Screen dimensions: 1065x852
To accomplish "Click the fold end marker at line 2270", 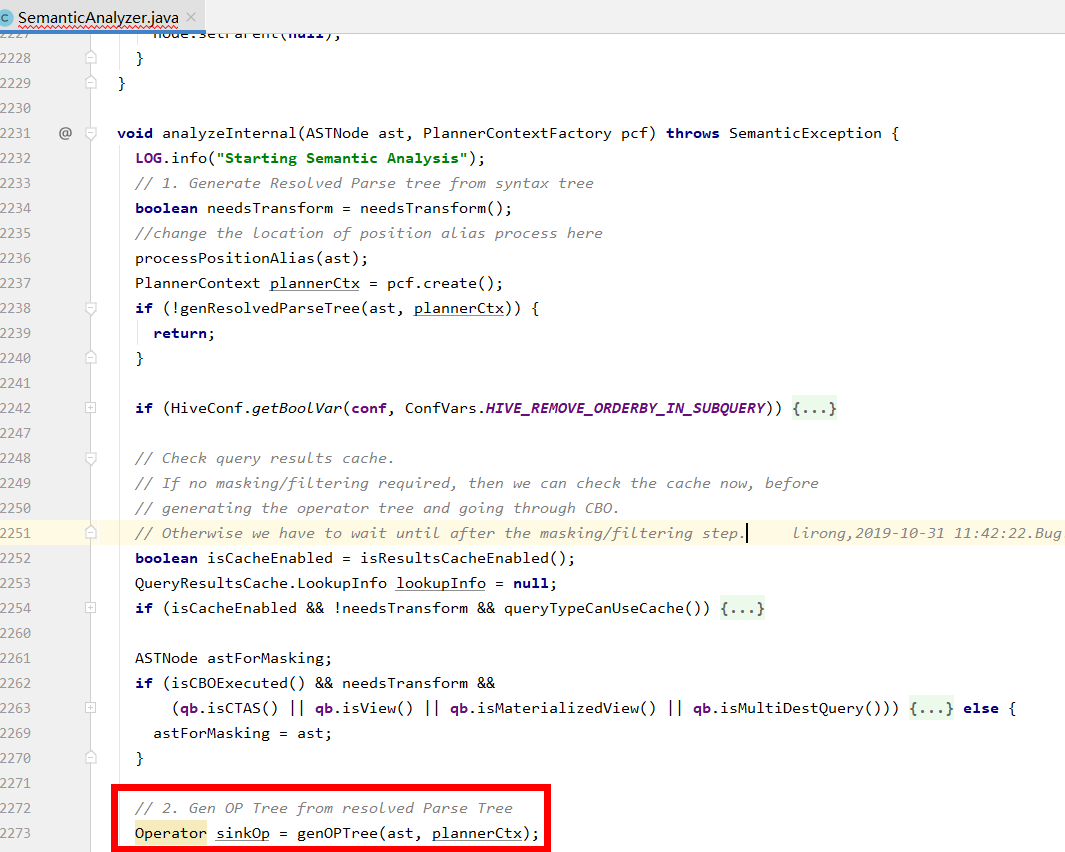I will (90, 758).
